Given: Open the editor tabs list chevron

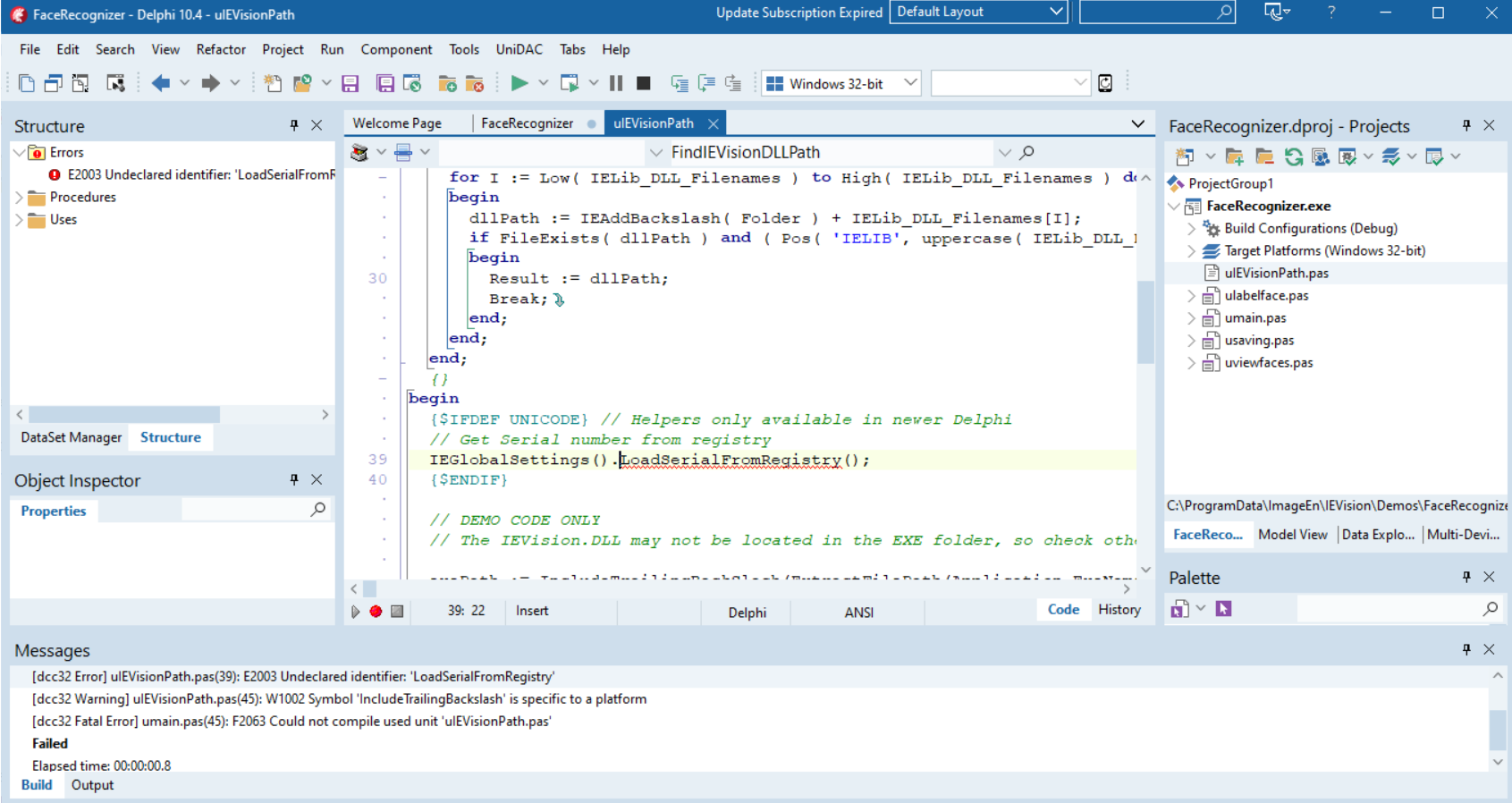Looking at the screenshot, I should coord(1137,123).
